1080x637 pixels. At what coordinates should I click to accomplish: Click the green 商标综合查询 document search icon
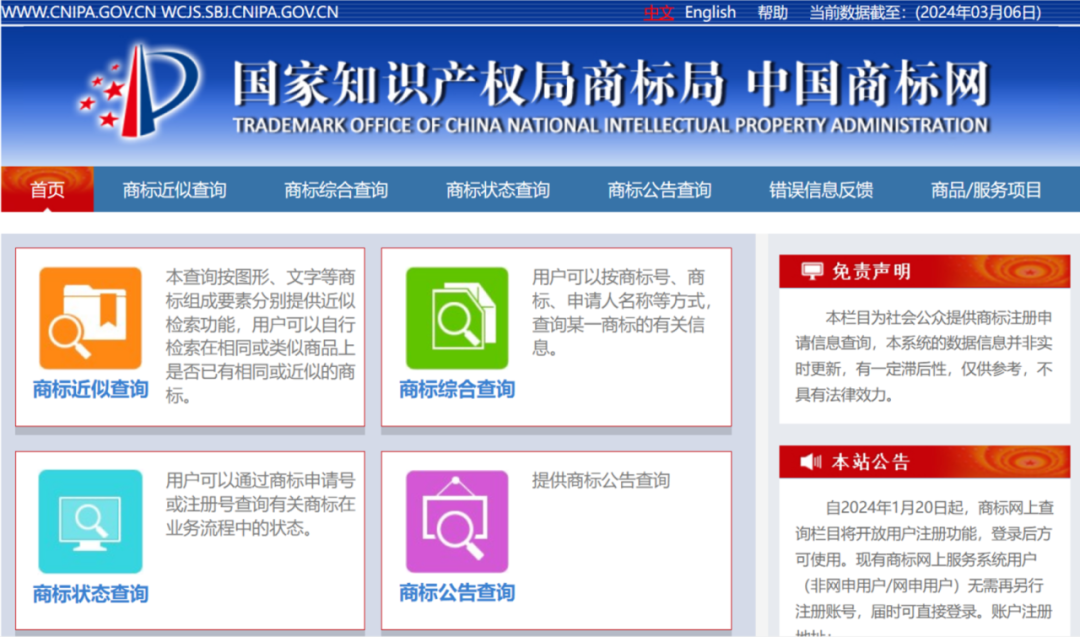tap(457, 318)
